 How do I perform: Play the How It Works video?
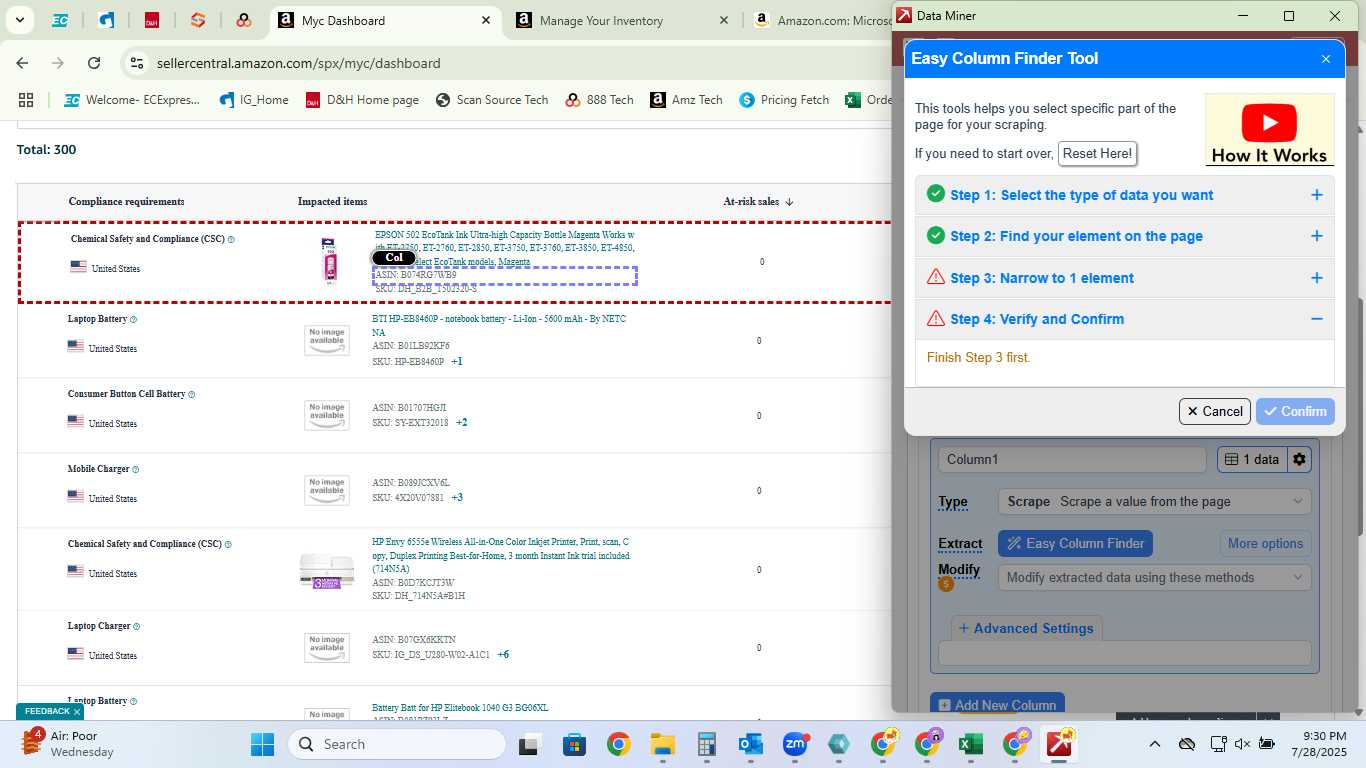(1269, 129)
